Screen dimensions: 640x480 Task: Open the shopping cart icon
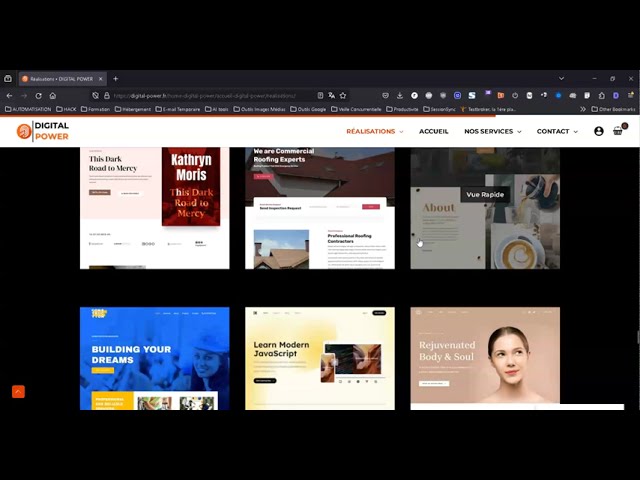(x=618, y=131)
